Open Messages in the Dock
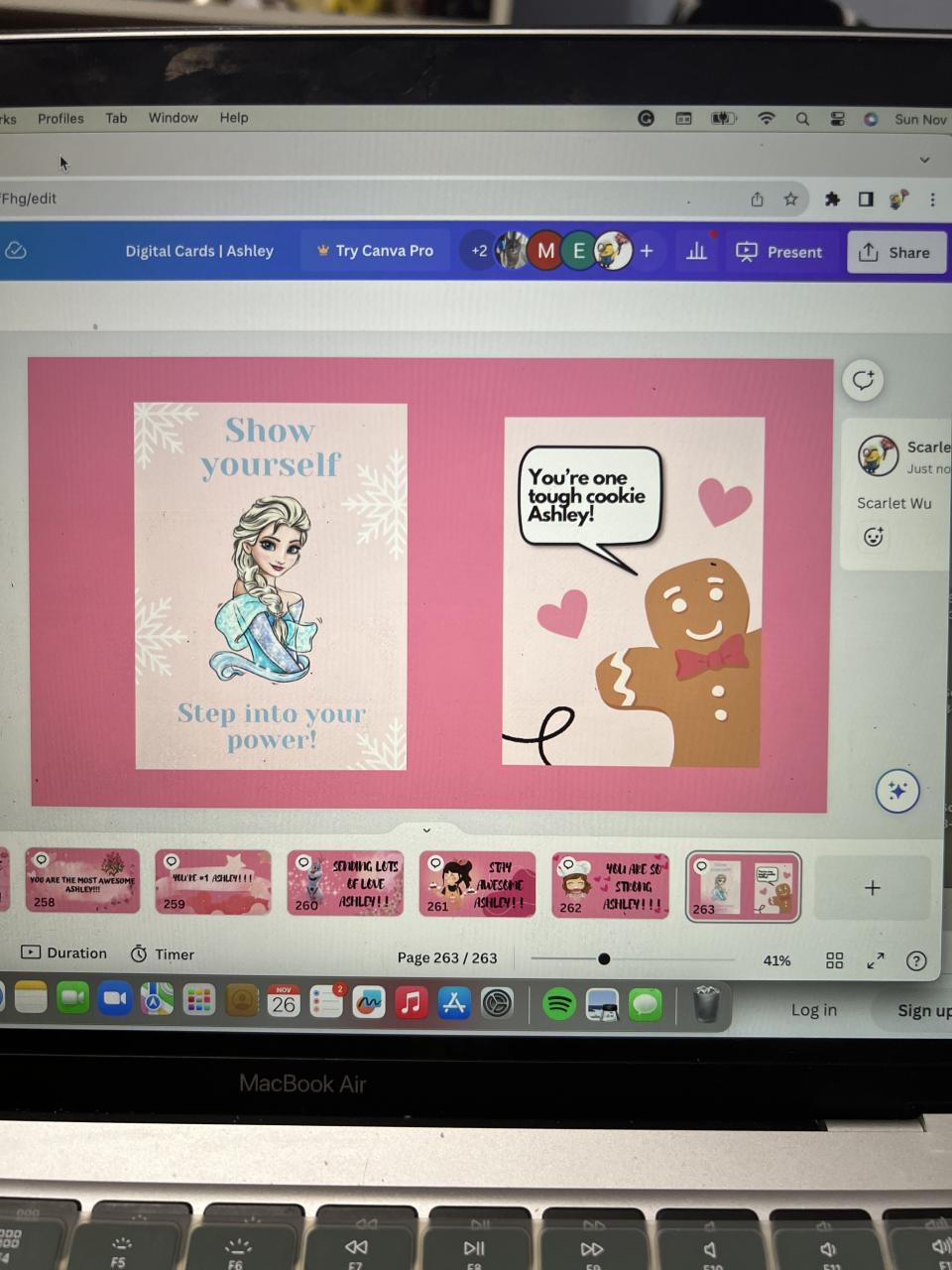Screen dimensions: 952x1270 pyautogui.click(x=646, y=1005)
